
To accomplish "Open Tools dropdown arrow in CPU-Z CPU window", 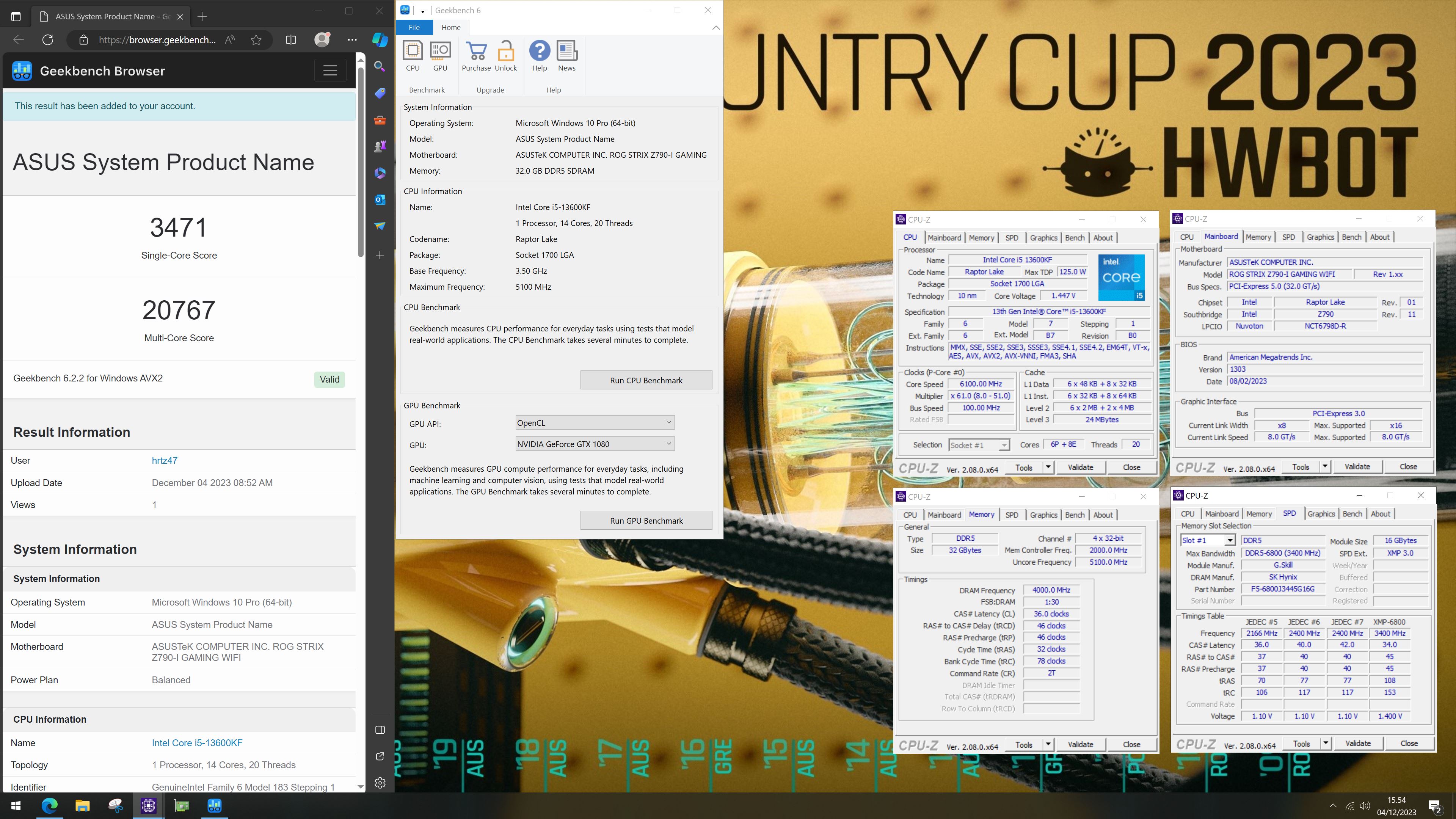I will [1048, 467].
